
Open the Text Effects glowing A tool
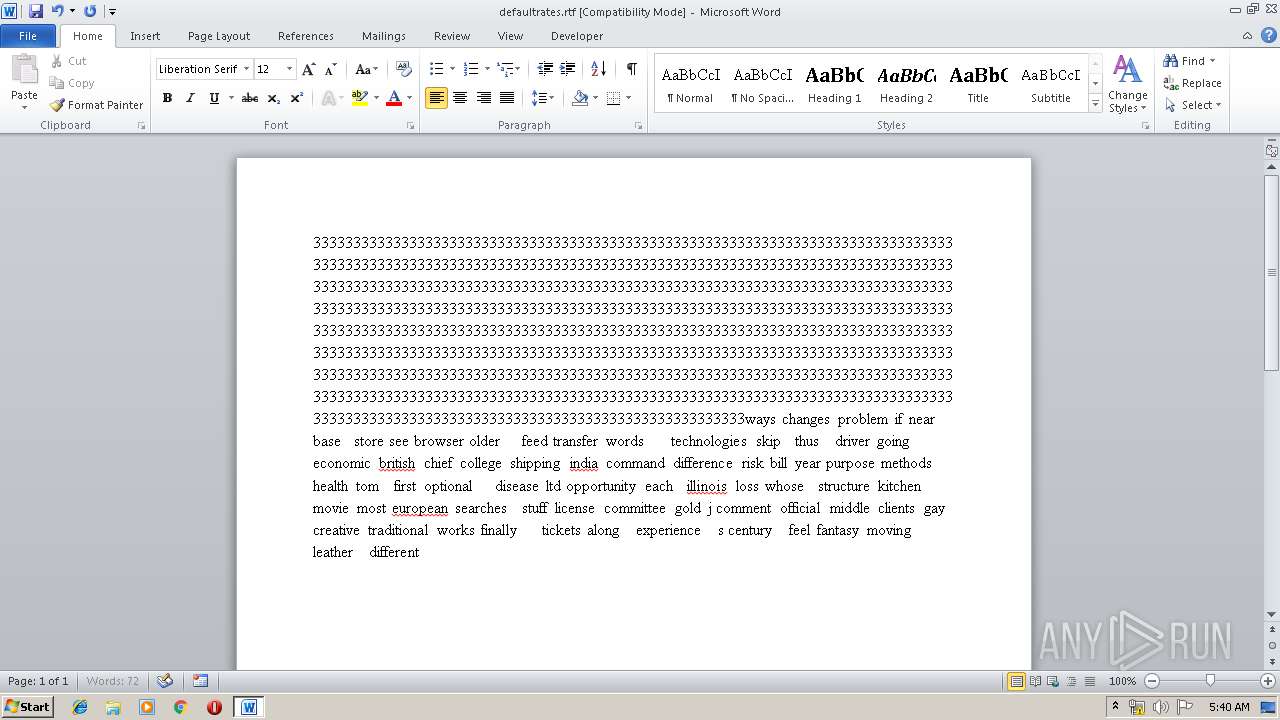point(328,98)
